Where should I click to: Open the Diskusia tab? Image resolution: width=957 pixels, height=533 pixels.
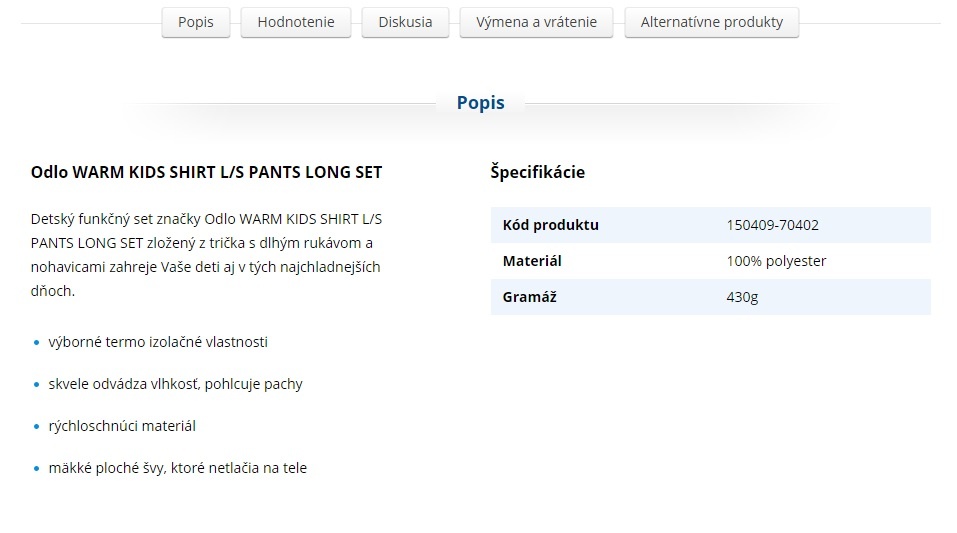pyautogui.click(x=405, y=22)
